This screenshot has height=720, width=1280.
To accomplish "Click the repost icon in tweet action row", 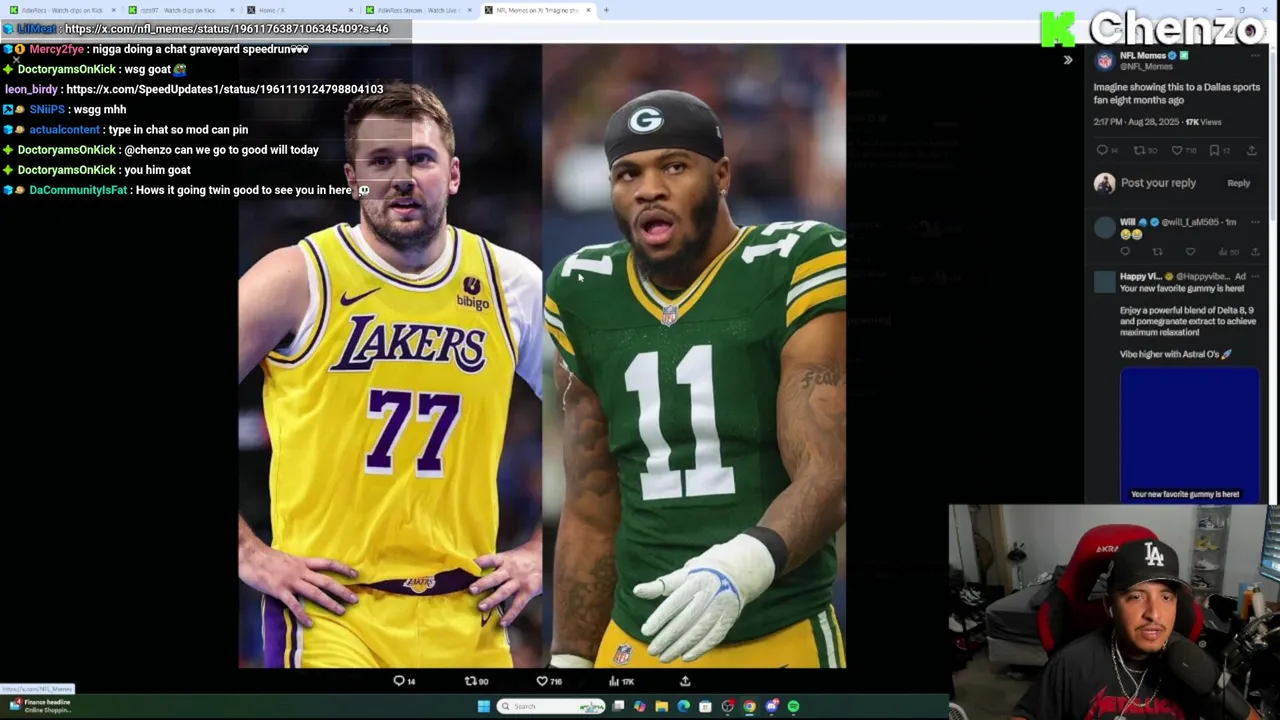I will pyautogui.click(x=1139, y=150).
